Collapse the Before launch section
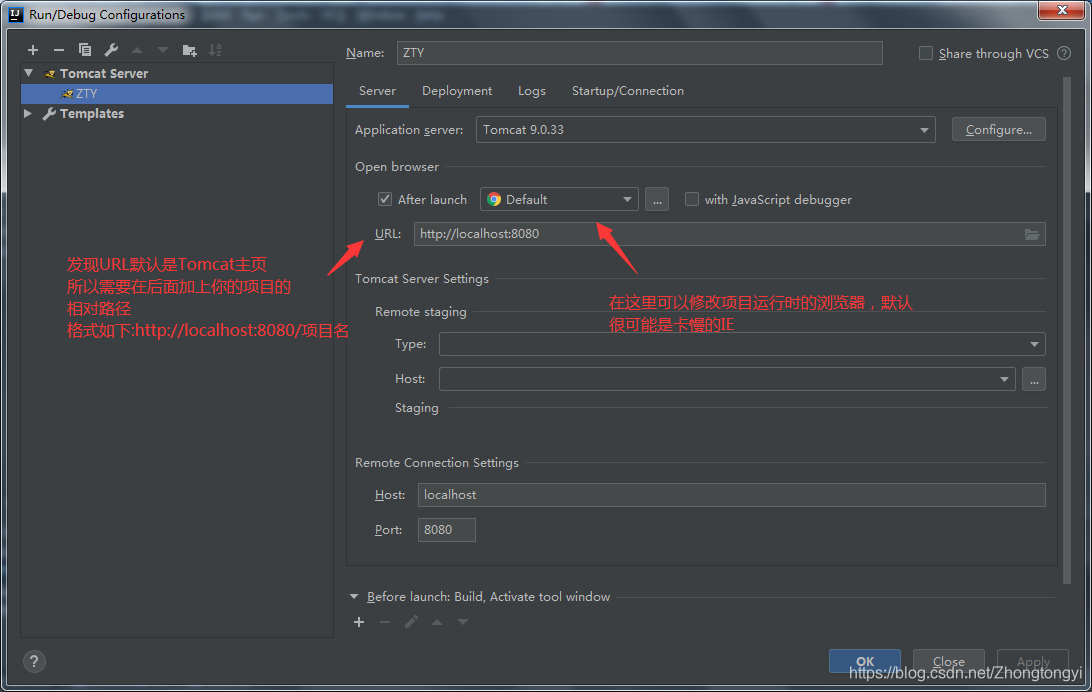 coord(354,597)
